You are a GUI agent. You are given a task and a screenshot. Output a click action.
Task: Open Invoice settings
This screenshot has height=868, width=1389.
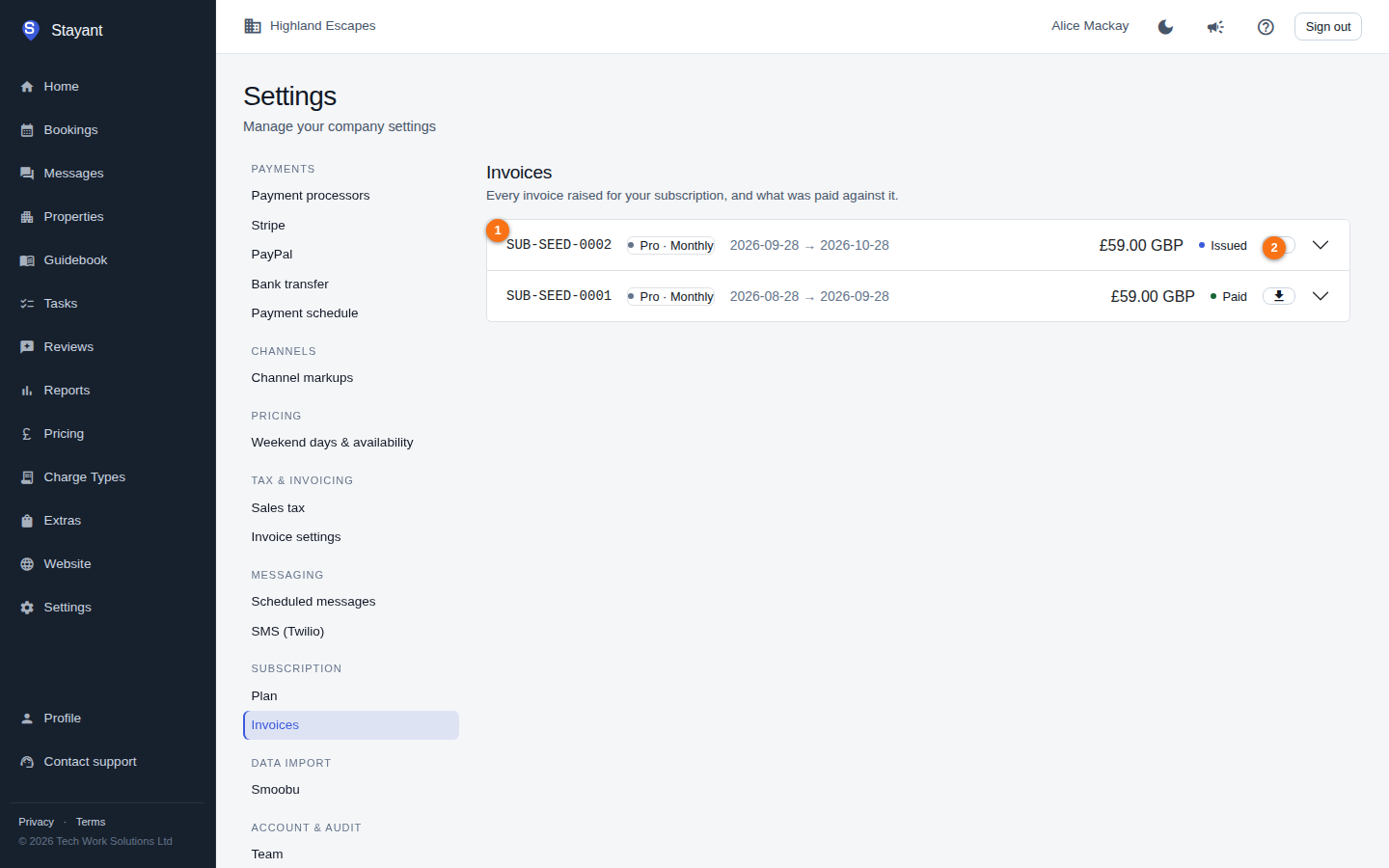point(351,537)
